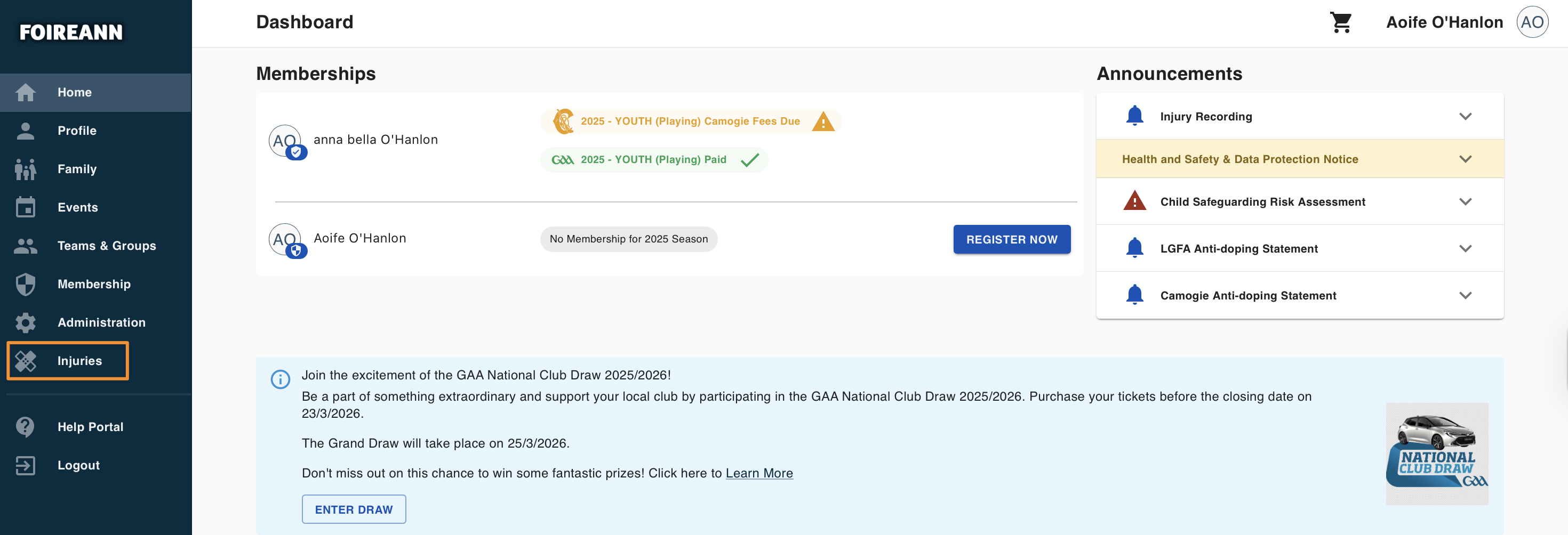Click the red warning icon on Child Safeguarding
Image resolution: width=1568 pixels, height=535 pixels.
(x=1134, y=200)
